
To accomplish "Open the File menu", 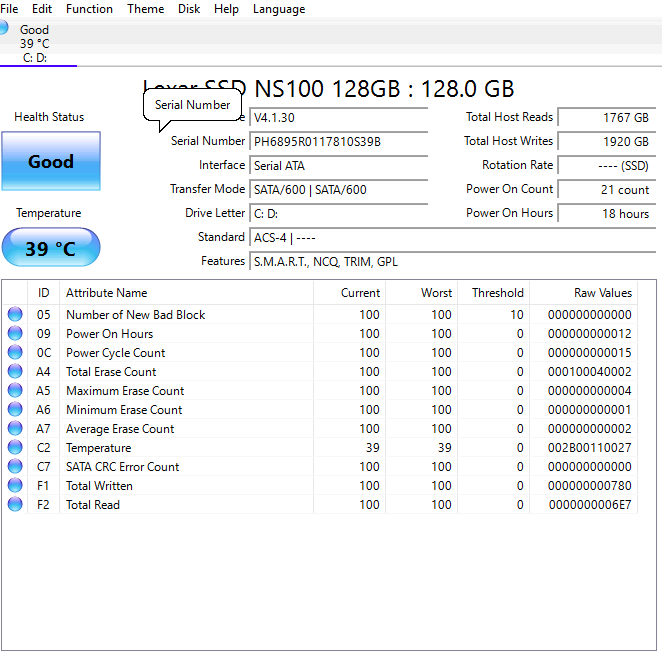I will tap(9, 9).
